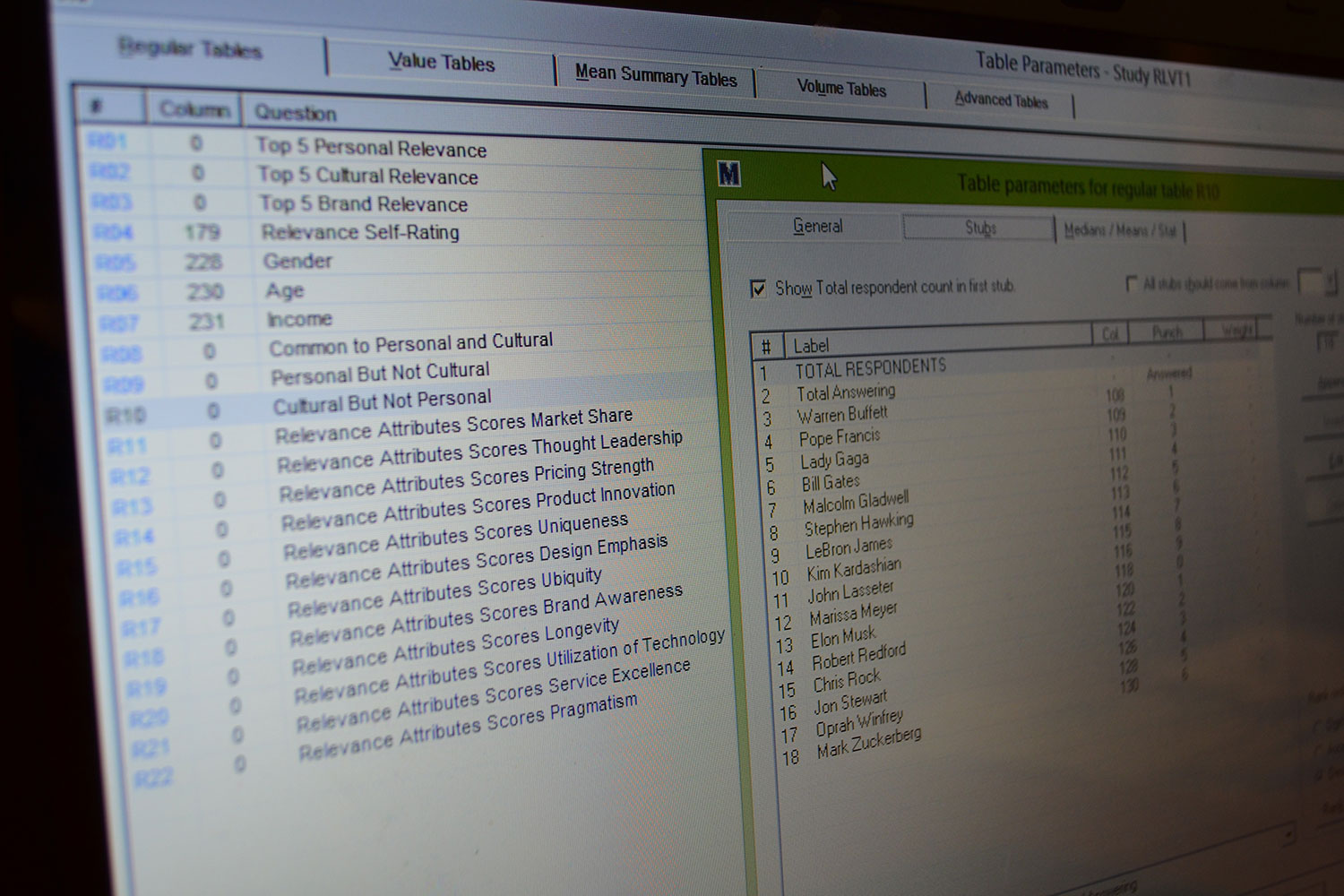
Task: Select TOTAL RESPONDENTS stub row
Action: tap(870, 368)
